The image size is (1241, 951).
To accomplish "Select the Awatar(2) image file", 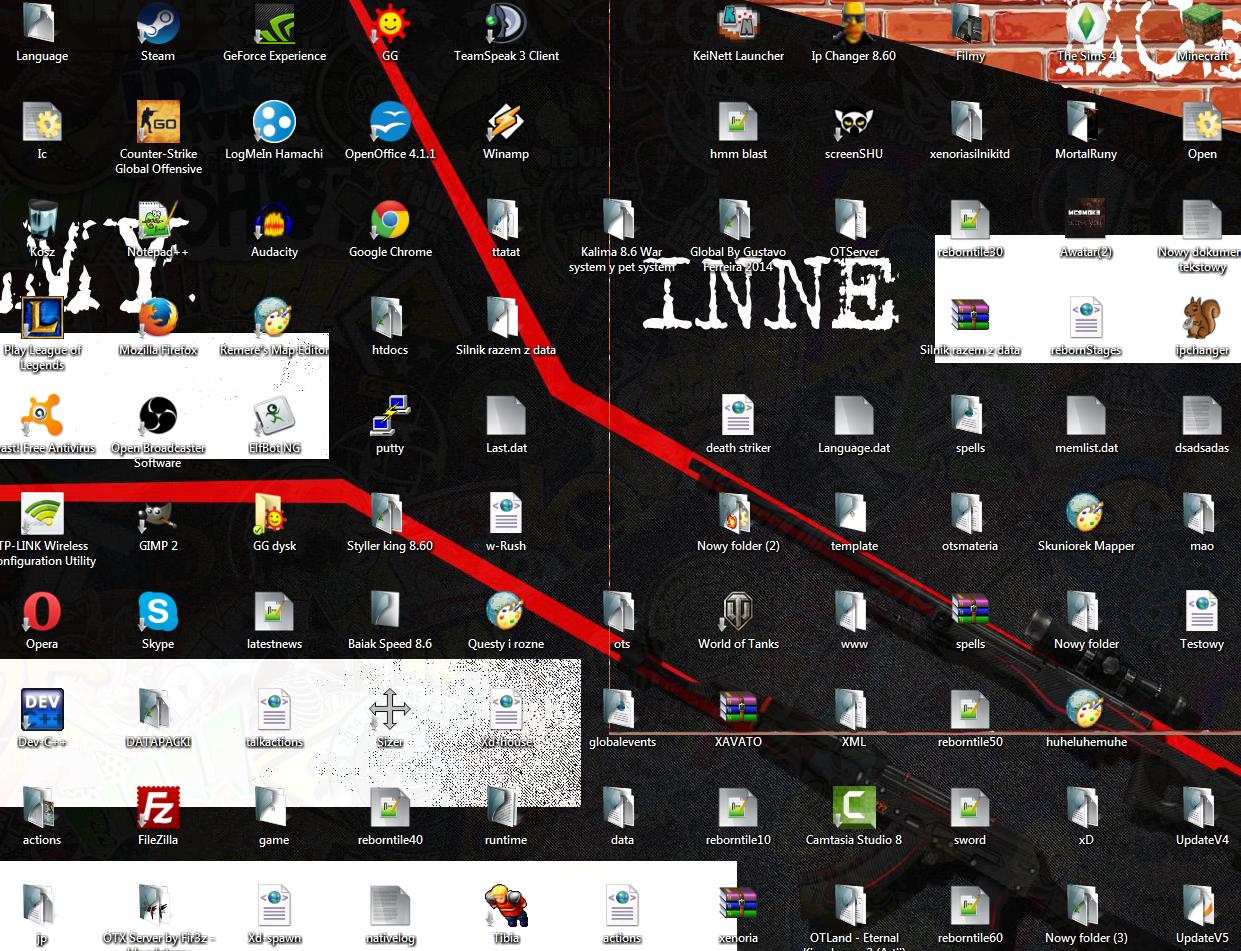I will pyautogui.click(x=1086, y=220).
